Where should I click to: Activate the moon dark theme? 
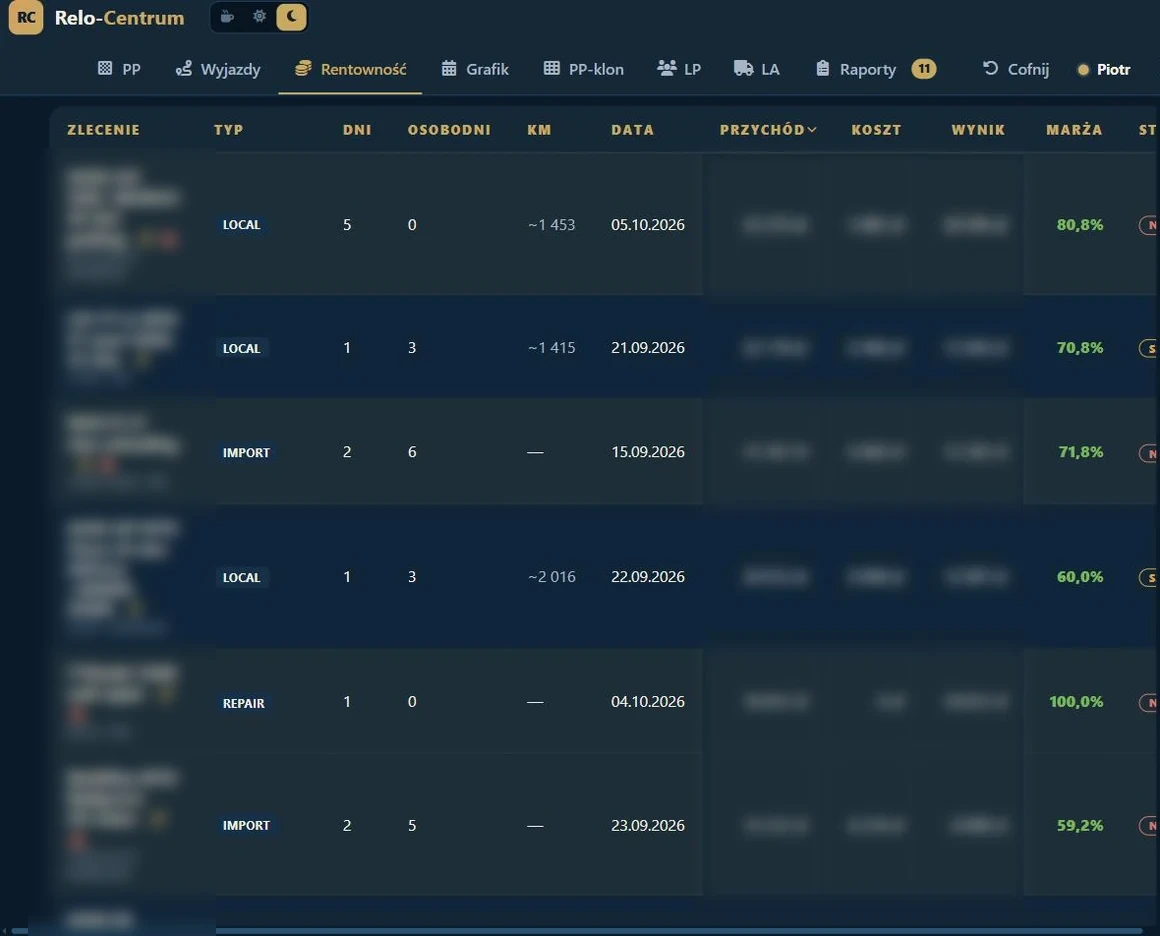click(x=291, y=17)
